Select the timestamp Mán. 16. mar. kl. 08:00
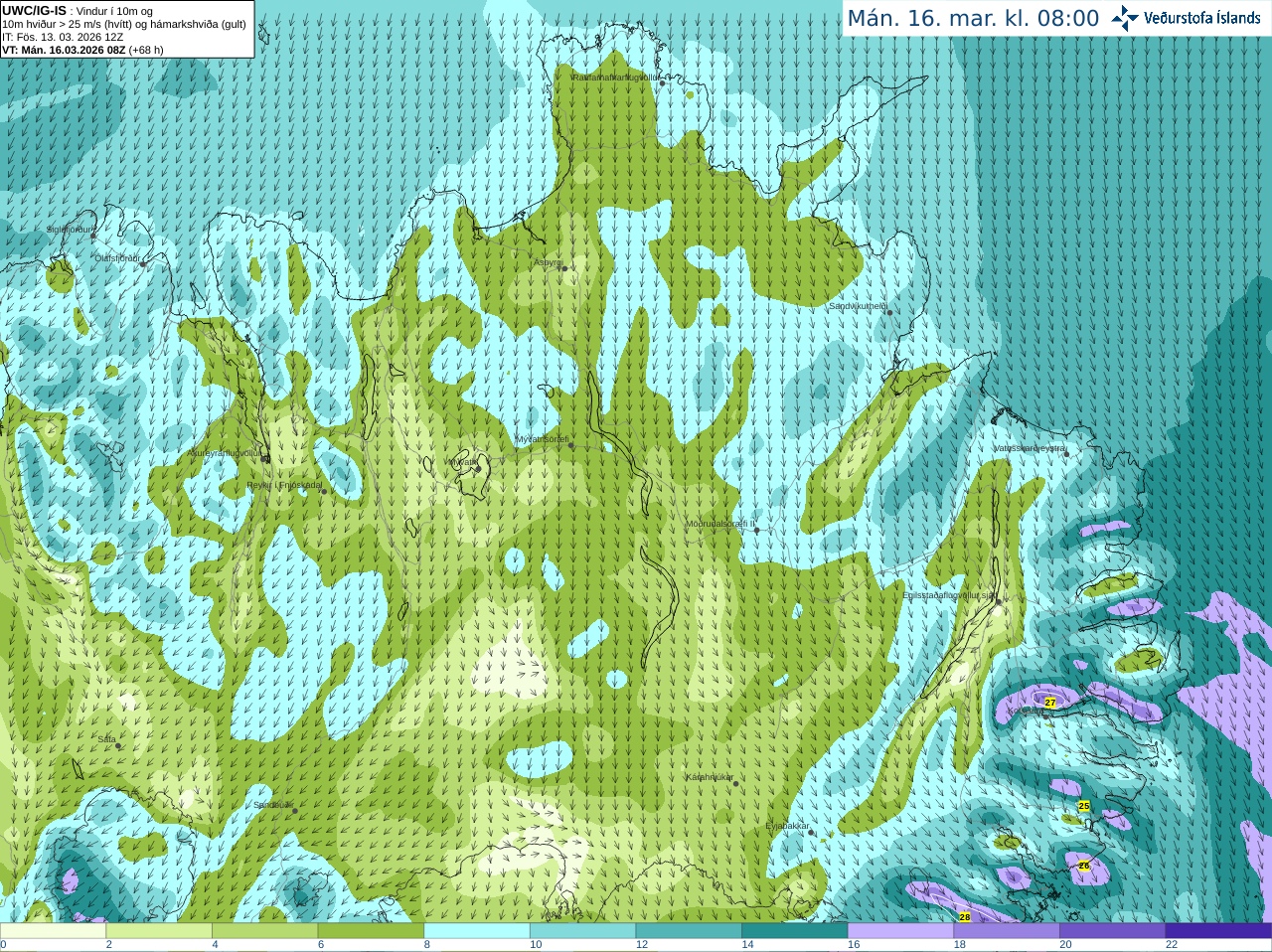The height and width of the screenshot is (952, 1272). (x=973, y=19)
